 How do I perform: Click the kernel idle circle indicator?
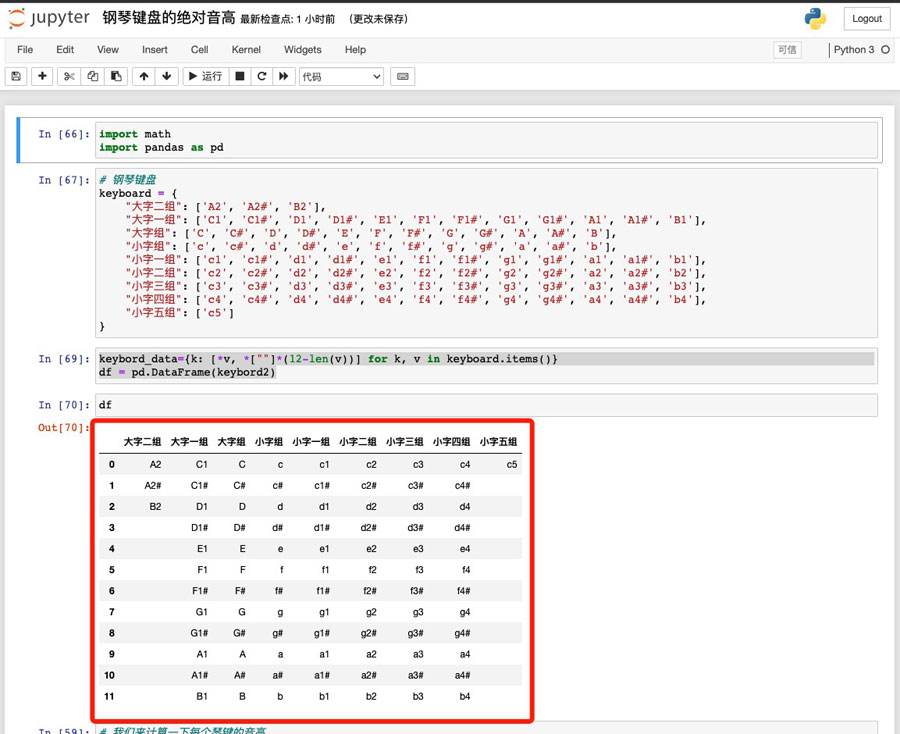[885, 50]
